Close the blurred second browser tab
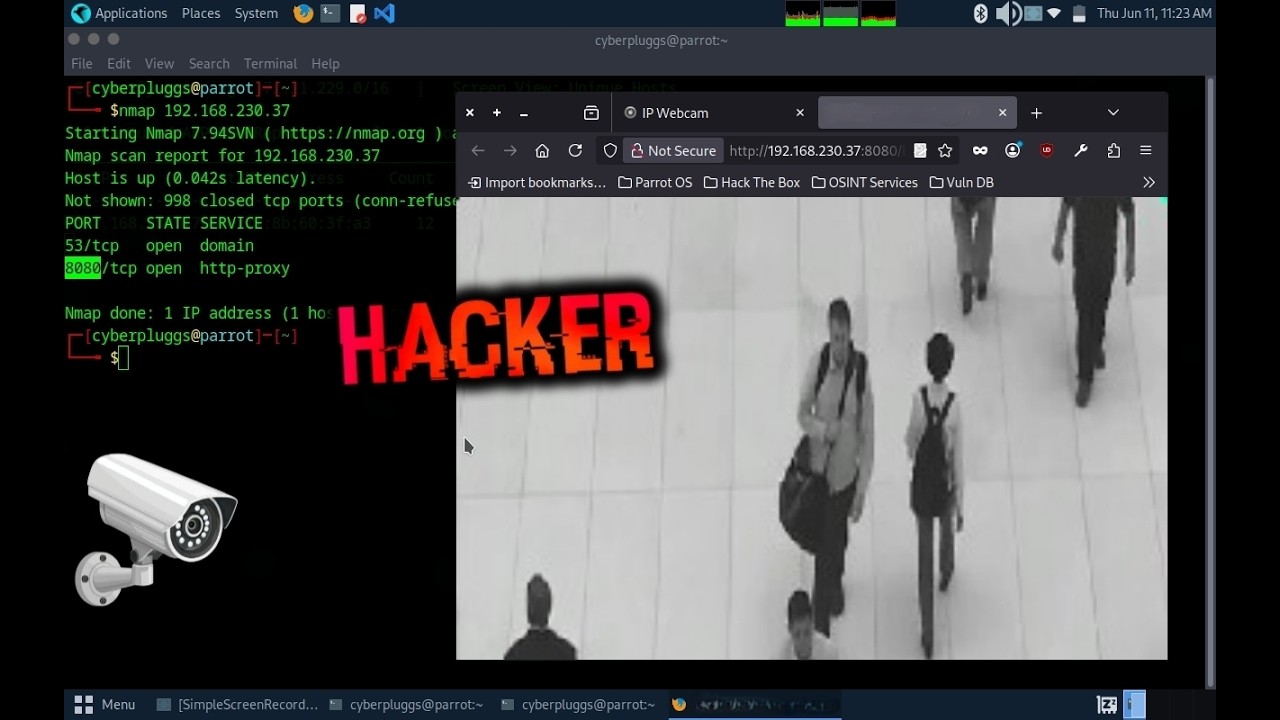The image size is (1280, 720). tap(1002, 113)
